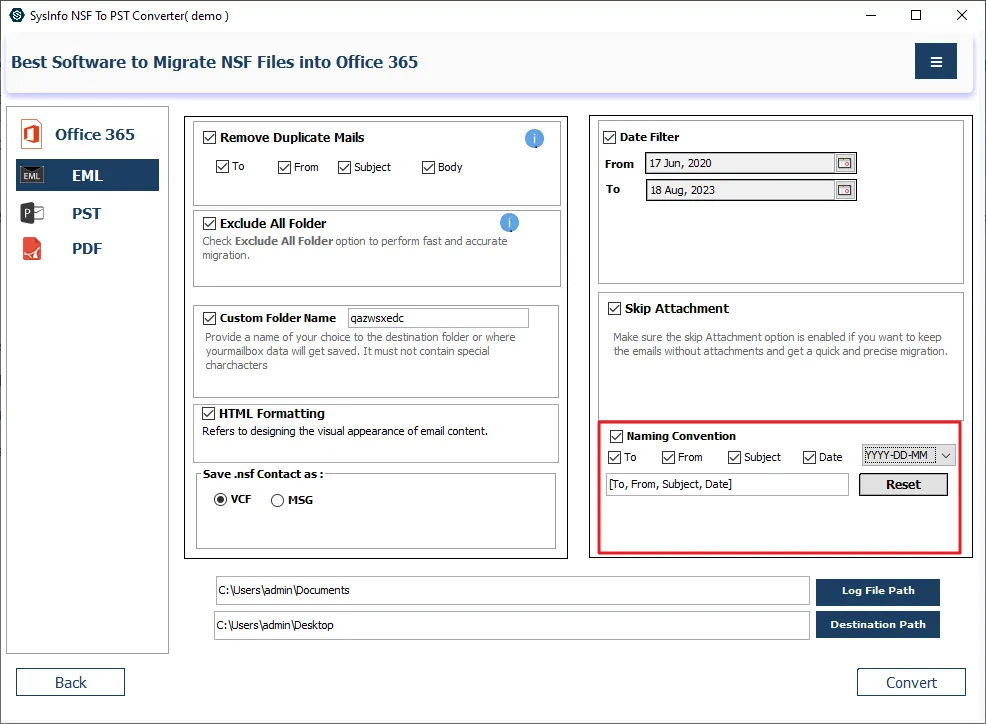Click the Convert button
Viewport: 986px width, 724px height.
click(x=911, y=682)
